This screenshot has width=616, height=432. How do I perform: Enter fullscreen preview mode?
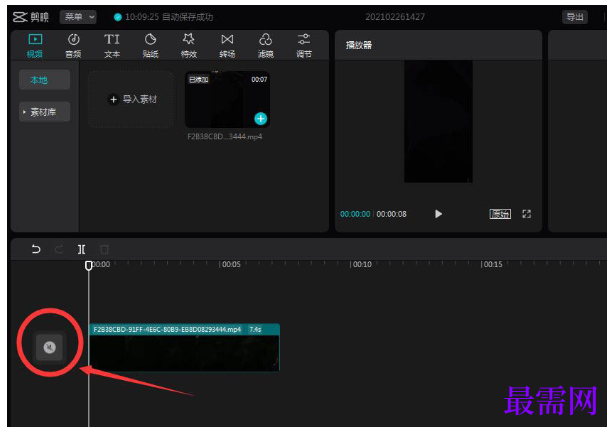526,214
